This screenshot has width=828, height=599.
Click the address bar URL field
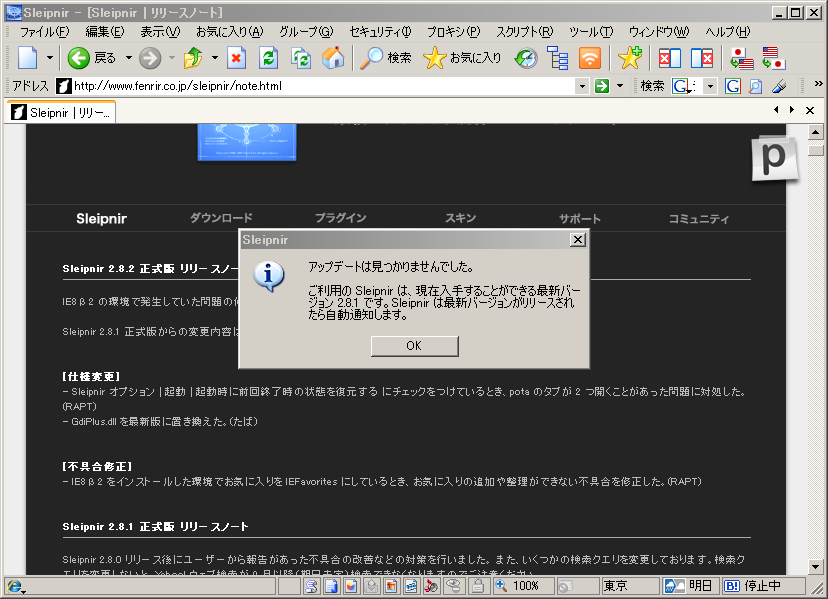point(323,86)
